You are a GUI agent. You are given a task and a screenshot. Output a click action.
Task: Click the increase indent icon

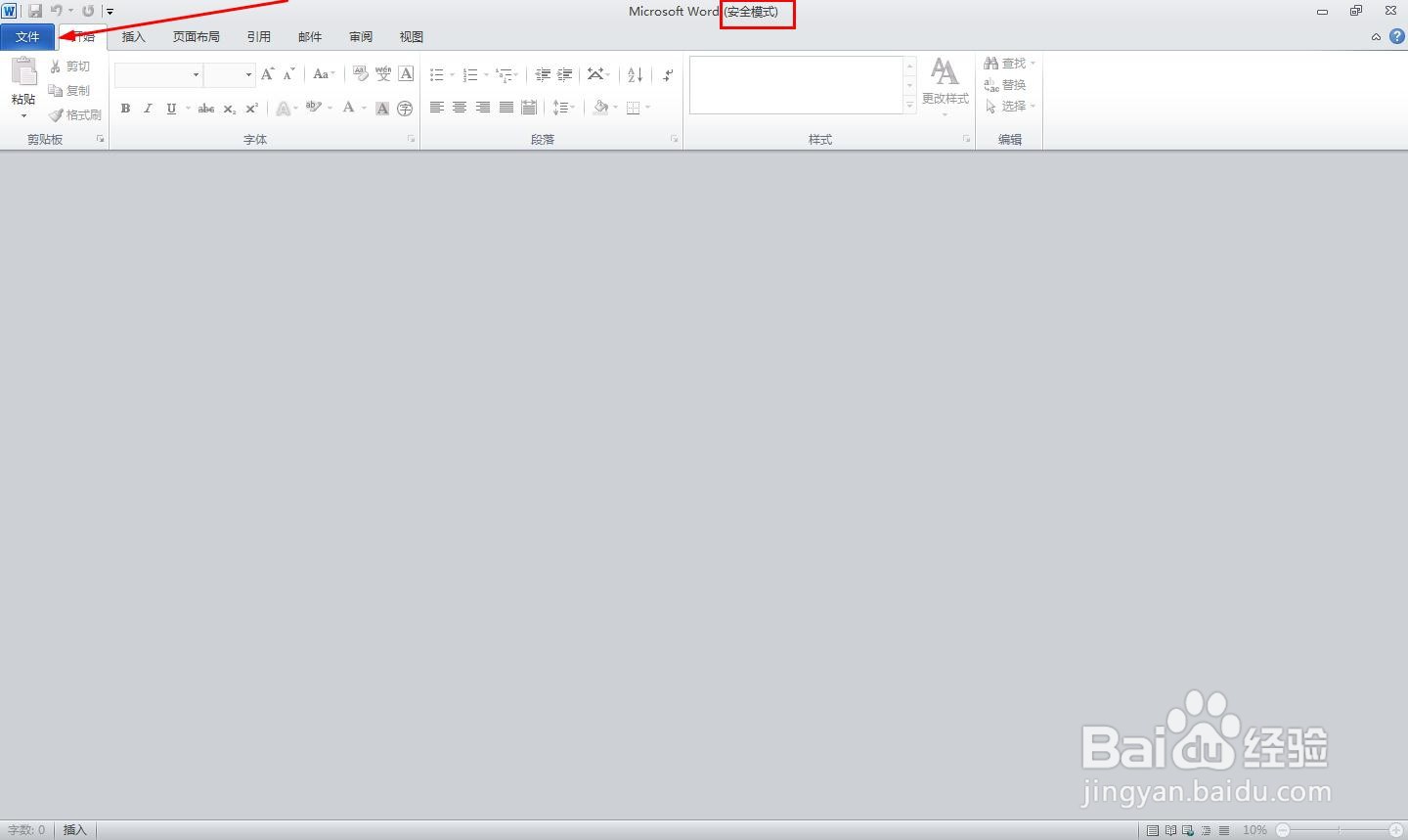click(x=564, y=74)
